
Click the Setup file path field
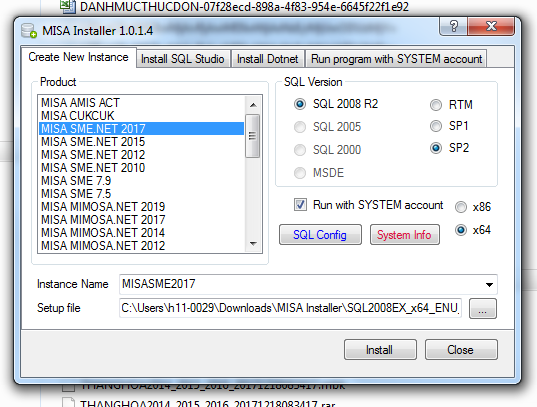(x=290, y=308)
